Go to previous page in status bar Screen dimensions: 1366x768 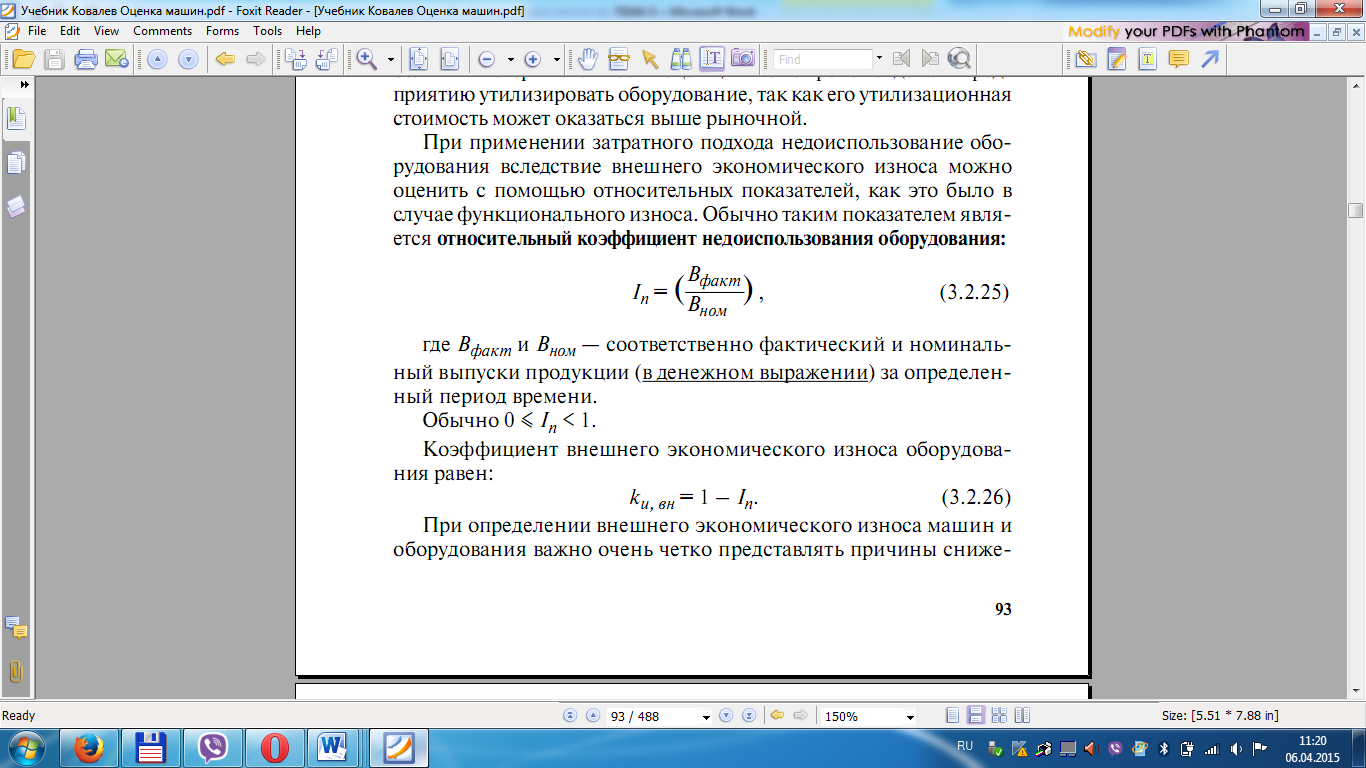point(592,716)
